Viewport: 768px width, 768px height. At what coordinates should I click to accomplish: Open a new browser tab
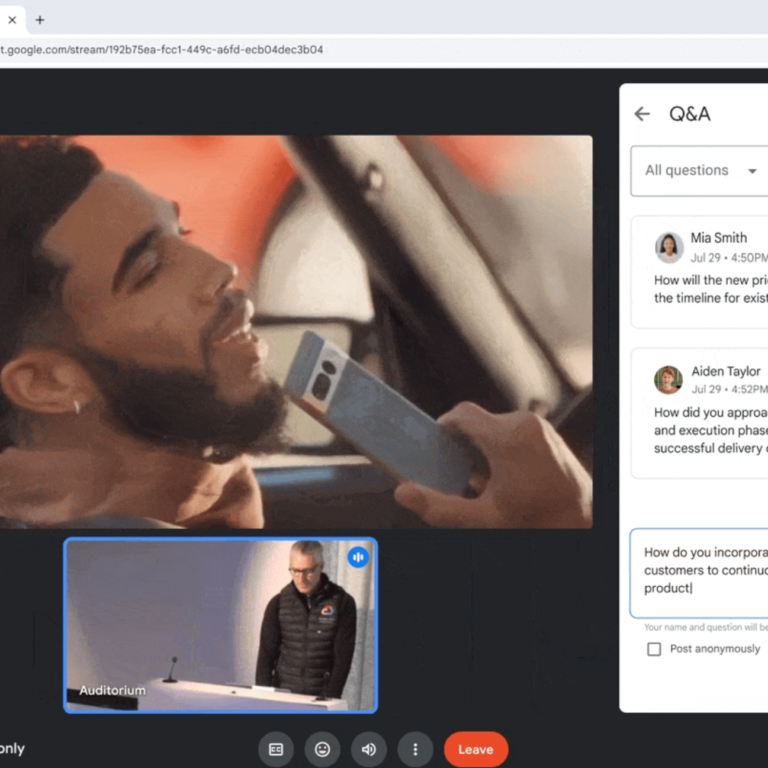40,19
